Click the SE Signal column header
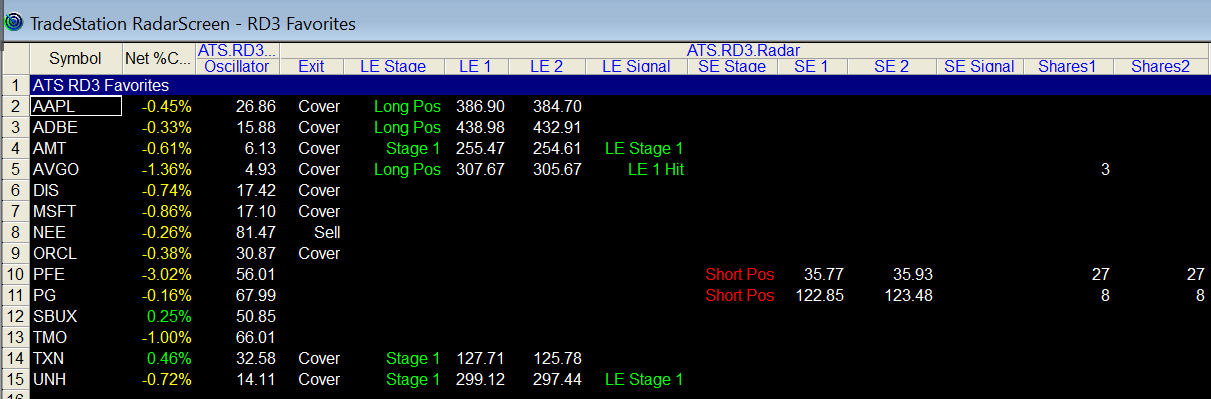Image resolution: width=1211 pixels, height=399 pixels. pos(980,67)
